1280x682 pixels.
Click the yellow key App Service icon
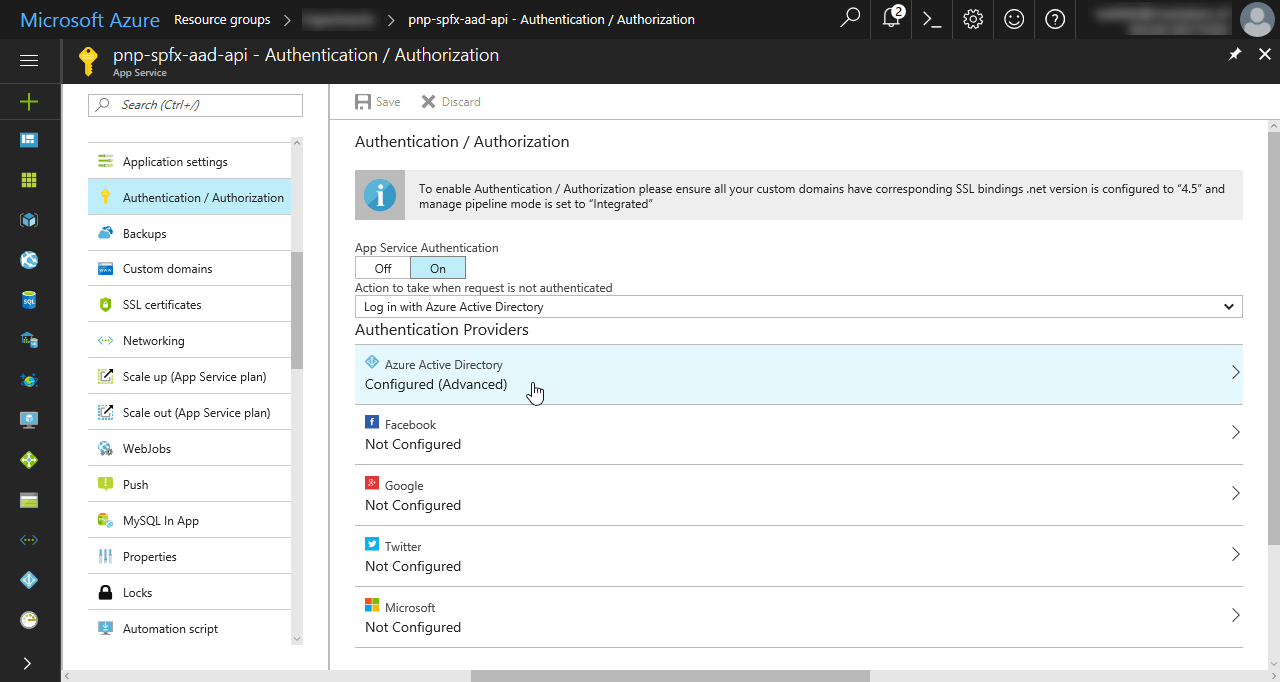[90, 62]
